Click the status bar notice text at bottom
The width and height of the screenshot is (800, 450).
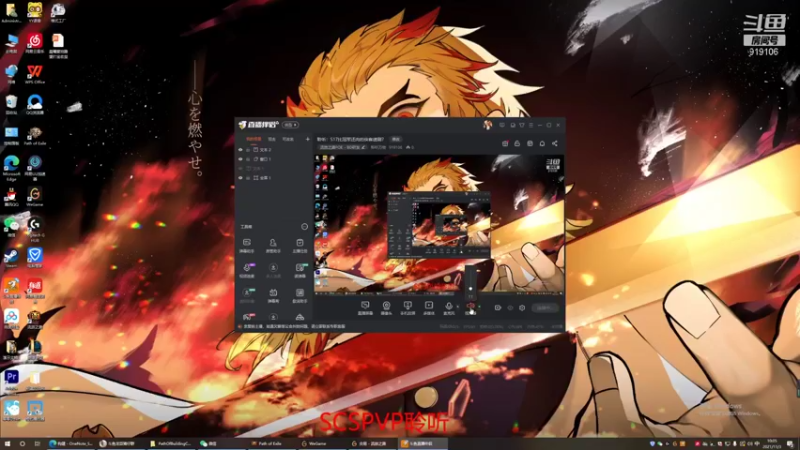(x=293, y=326)
